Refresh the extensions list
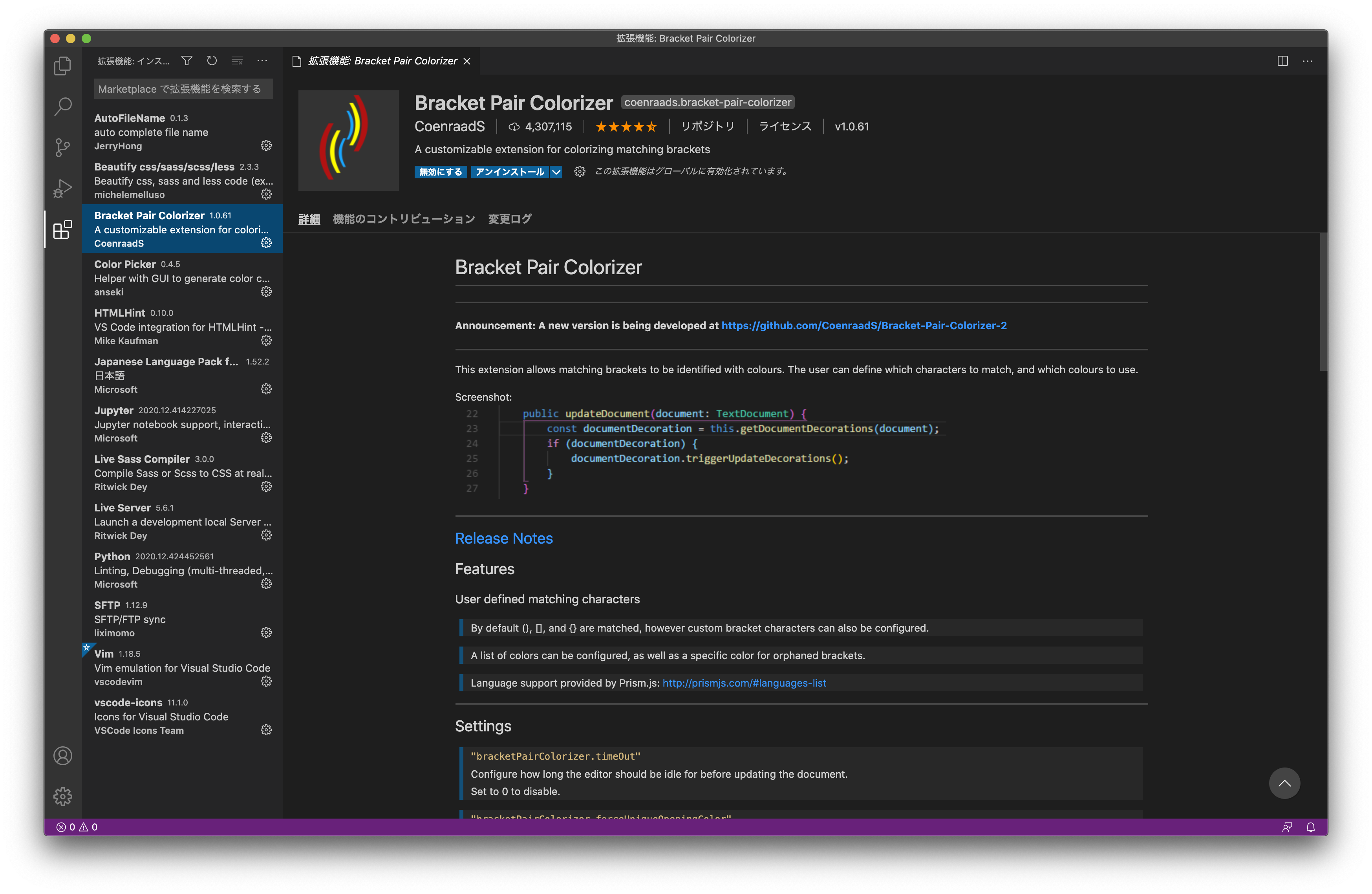The width and height of the screenshot is (1372, 894). pos(212,60)
